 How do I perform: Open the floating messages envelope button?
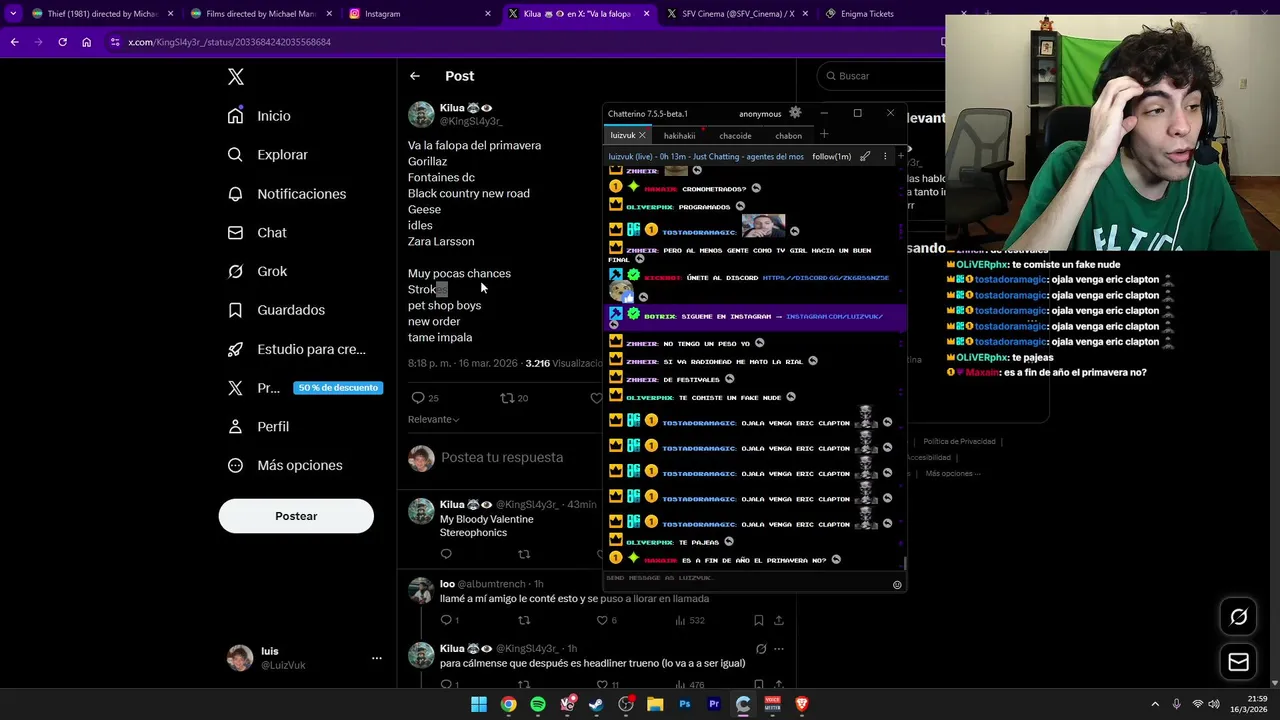(x=1239, y=662)
